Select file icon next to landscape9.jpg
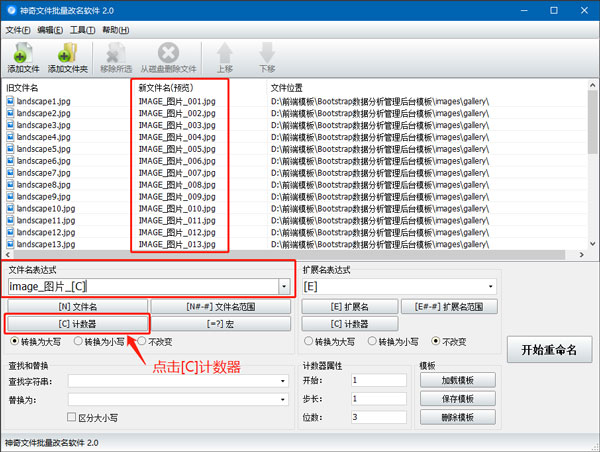600x452 pixels. [x=10, y=196]
